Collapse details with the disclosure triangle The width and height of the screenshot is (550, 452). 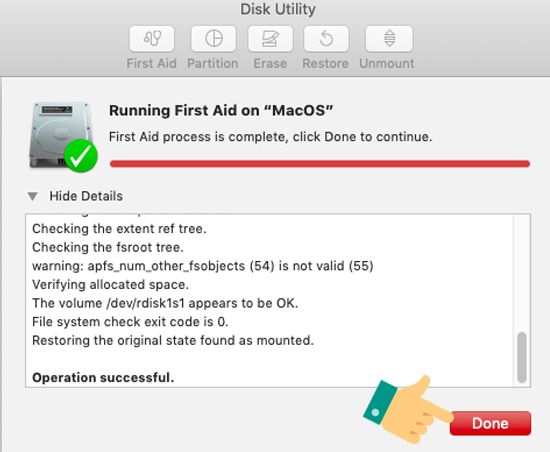(x=33, y=196)
